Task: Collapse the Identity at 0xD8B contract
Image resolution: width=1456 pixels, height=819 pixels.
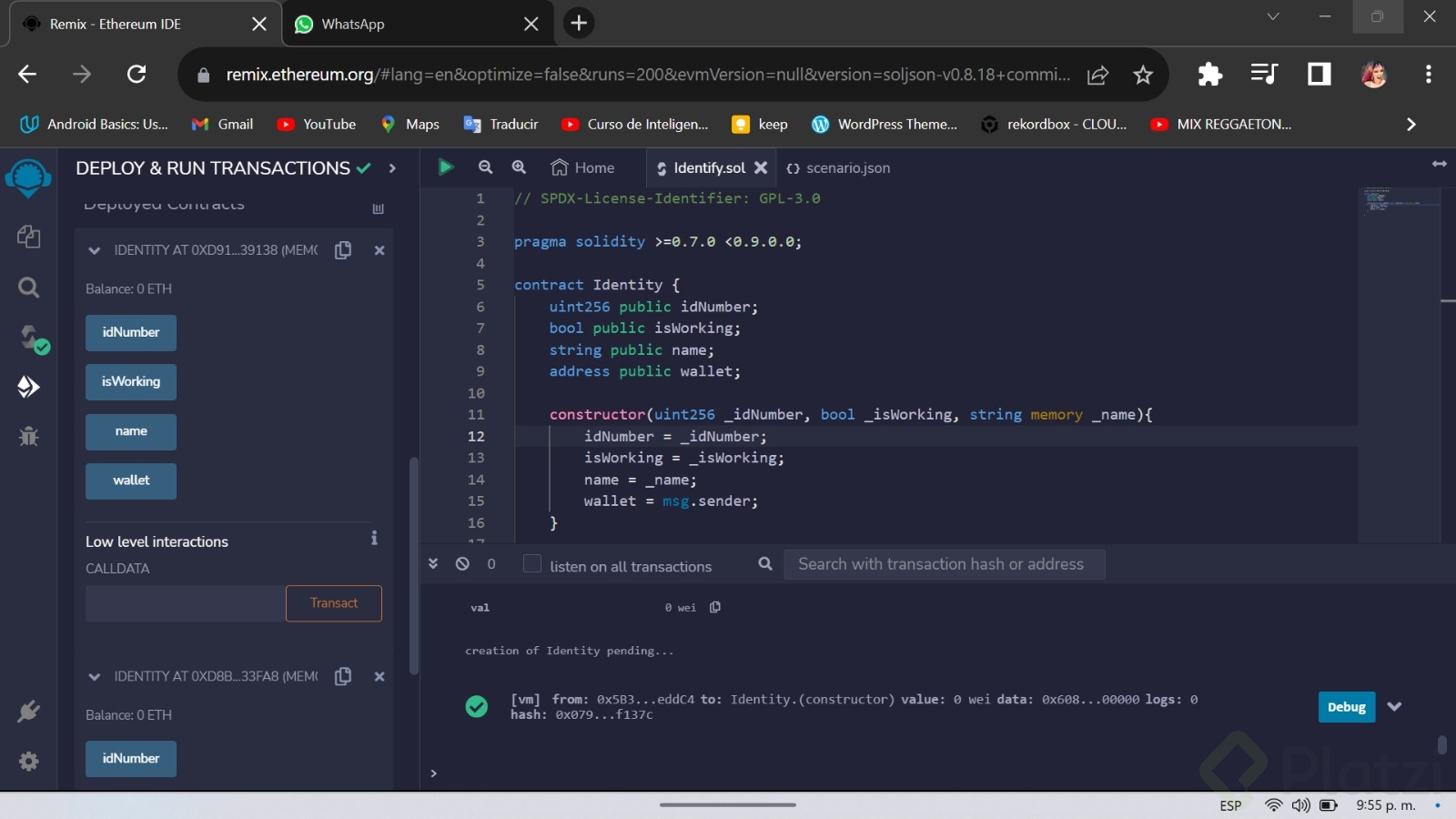Action: click(94, 677)
